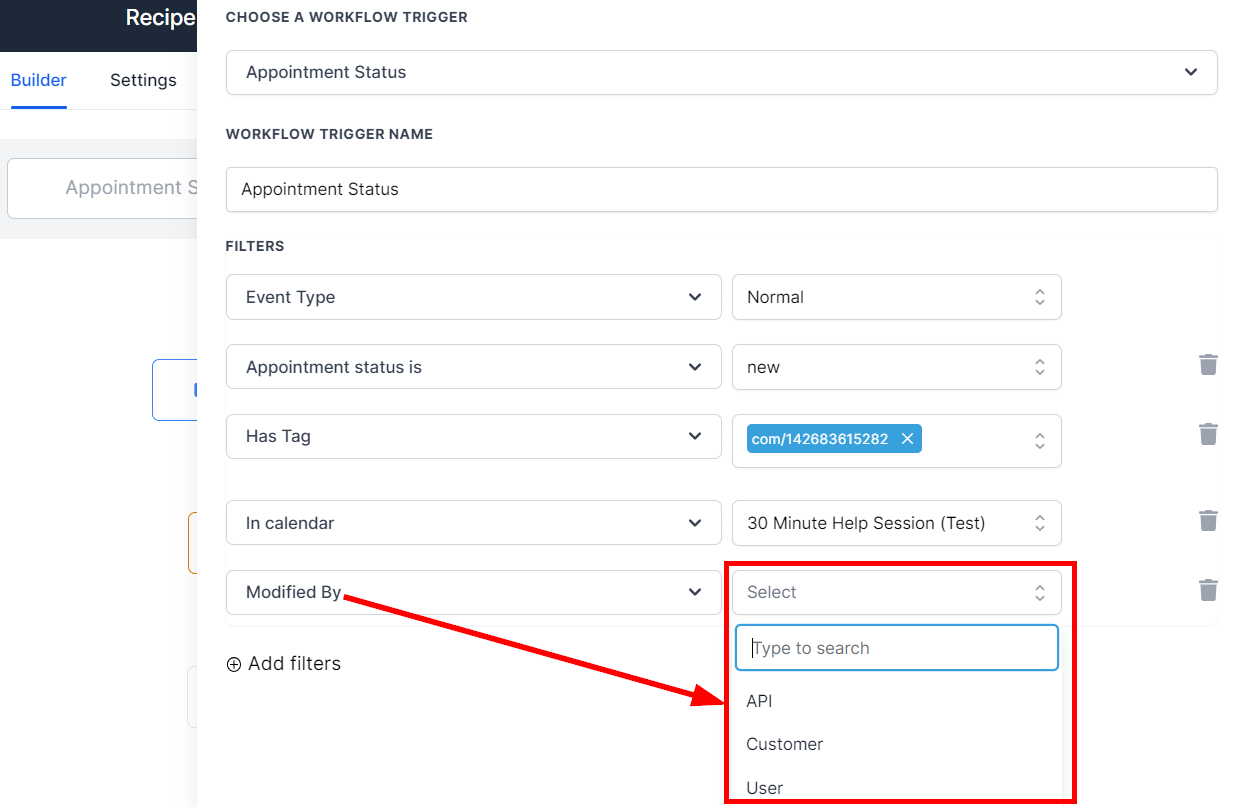Delete the Modified By filter row
The image size is (1233, 807).
click(1208, 590)
